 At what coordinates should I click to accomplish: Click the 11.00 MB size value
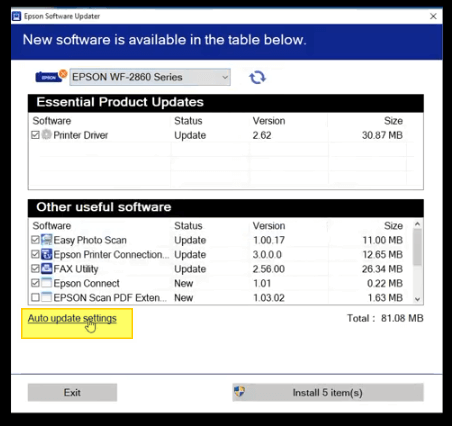(x=383, y=240)
